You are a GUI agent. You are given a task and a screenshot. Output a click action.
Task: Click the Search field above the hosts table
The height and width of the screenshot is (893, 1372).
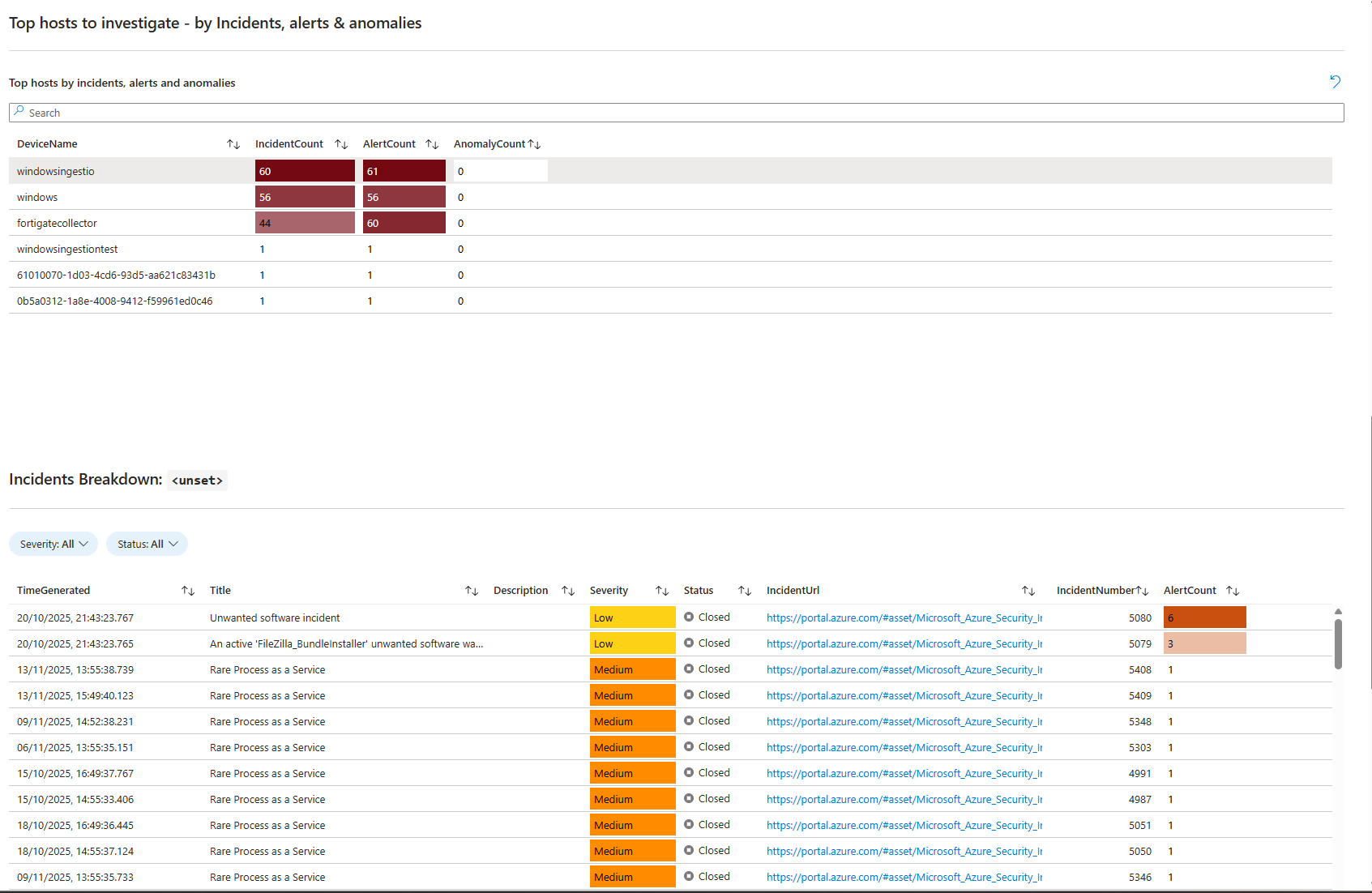(x=676, y=113)
